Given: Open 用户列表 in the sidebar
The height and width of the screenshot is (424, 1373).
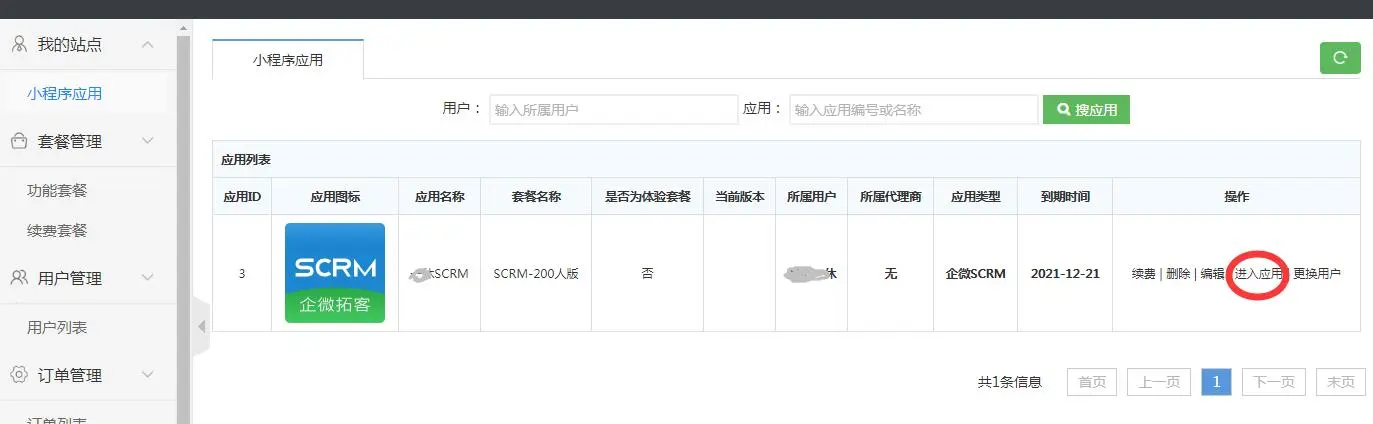Looking at the screenshot, I should (57, 327).
